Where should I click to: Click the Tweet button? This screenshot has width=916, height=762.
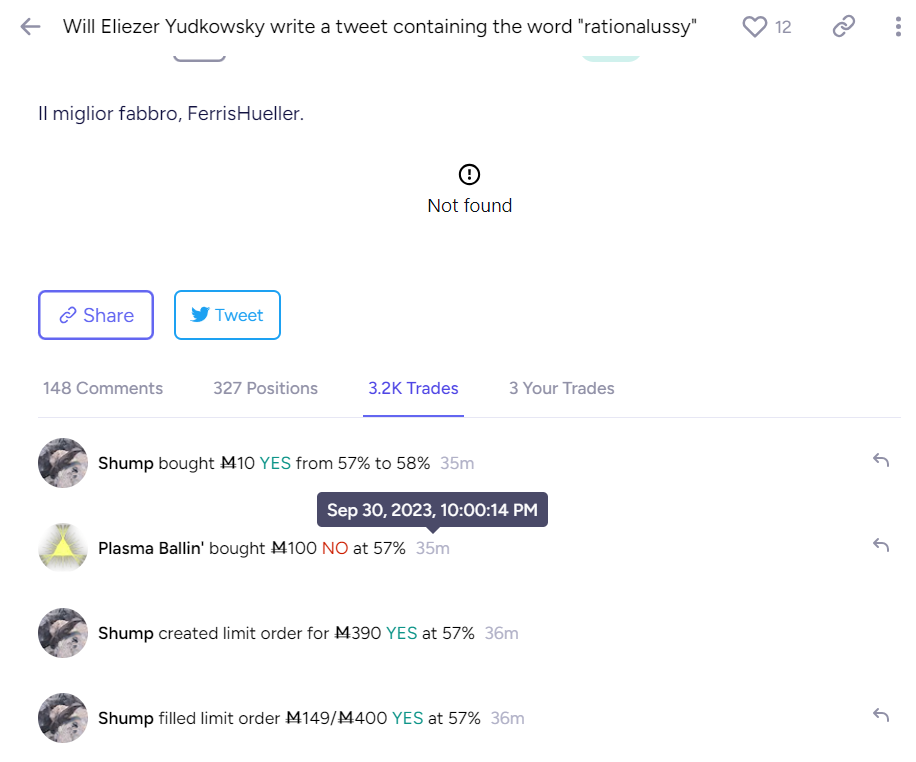(227, 315)
